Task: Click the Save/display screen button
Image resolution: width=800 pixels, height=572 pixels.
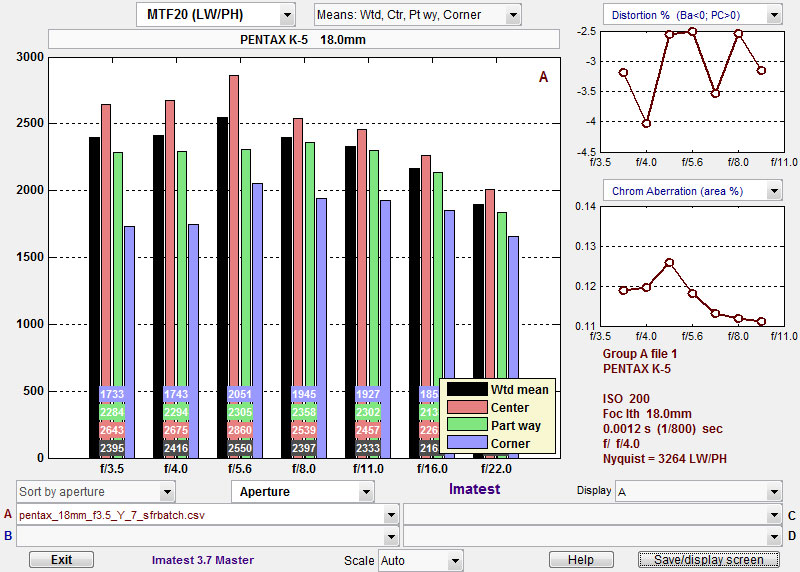Action: [x=709, y=560]
